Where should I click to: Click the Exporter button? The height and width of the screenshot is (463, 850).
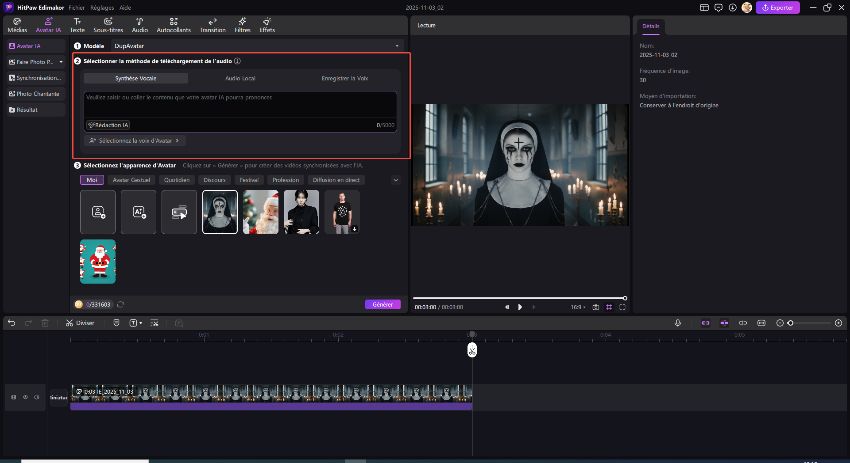[777, 7]
